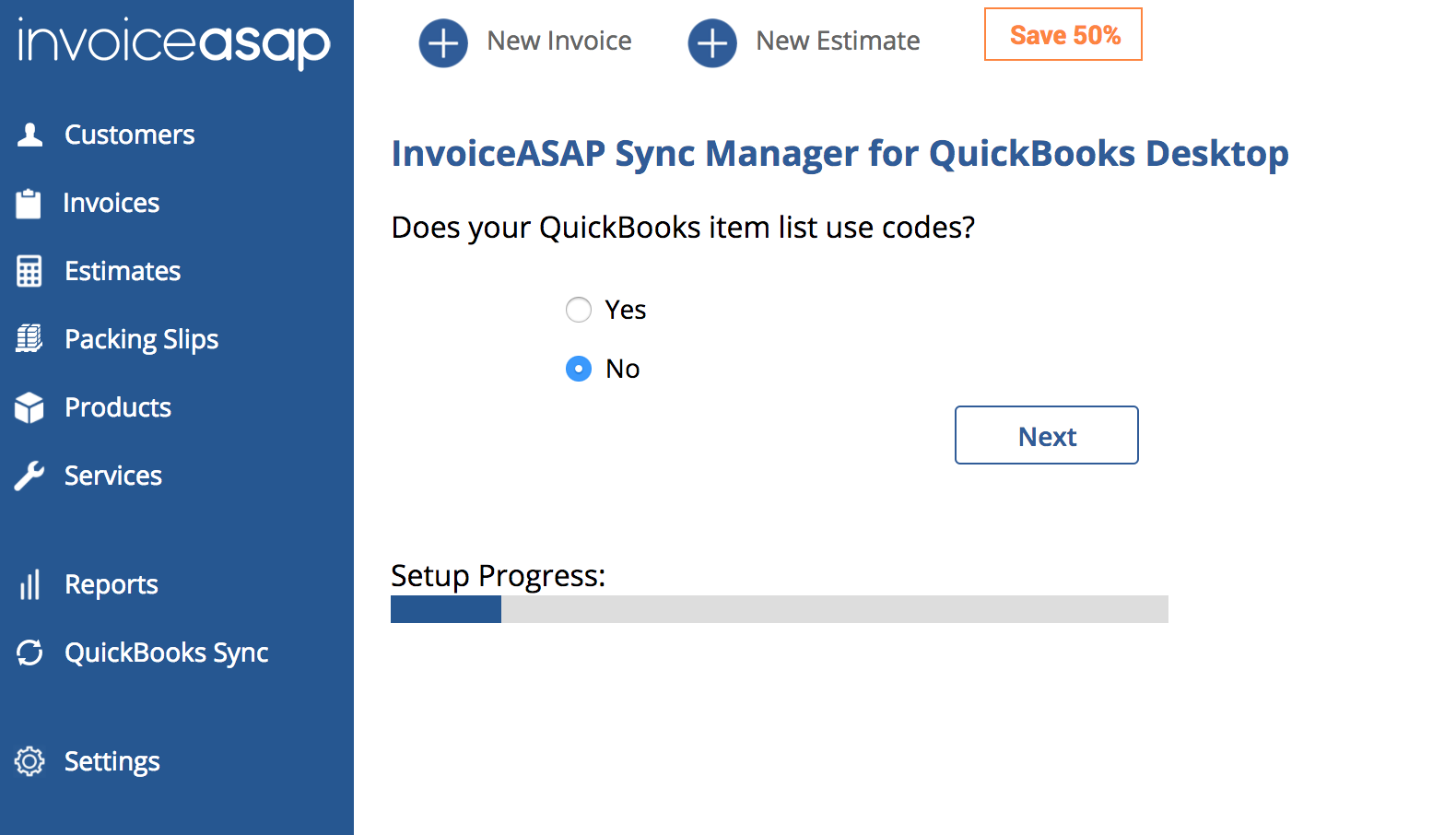Click the Invoices clipboard icon
Image resolution: width=1456 pixels, height=835 pixels.
[29, 203]
